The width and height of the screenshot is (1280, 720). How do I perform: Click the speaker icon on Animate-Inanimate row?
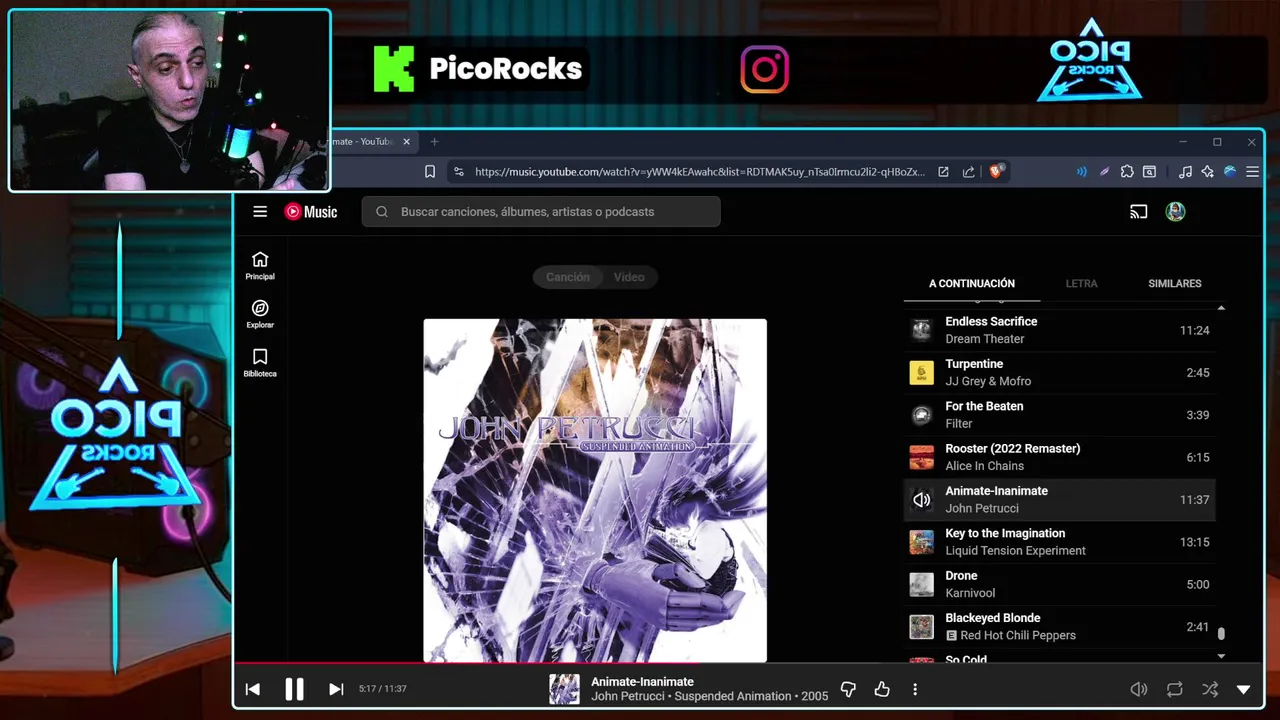point(921,500)
